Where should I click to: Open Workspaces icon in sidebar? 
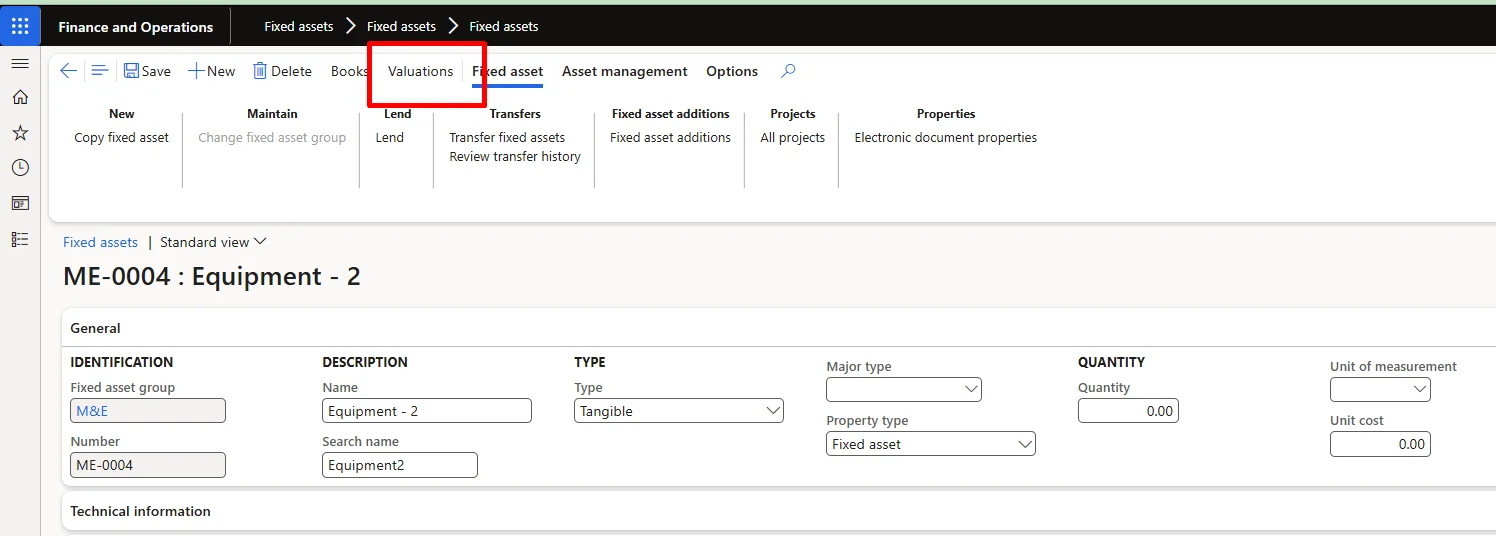20,203
